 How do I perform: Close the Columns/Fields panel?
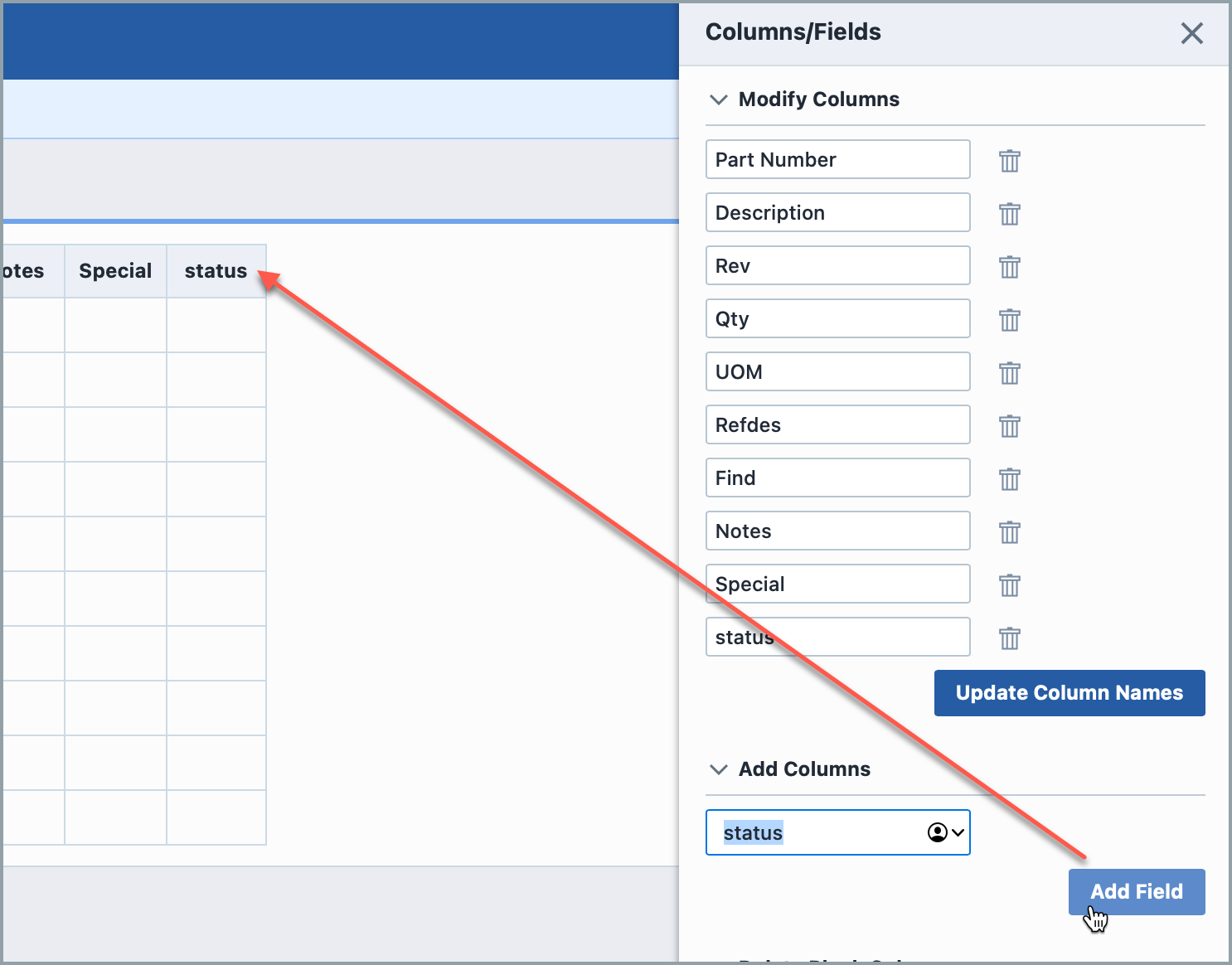click(1191, 33)
